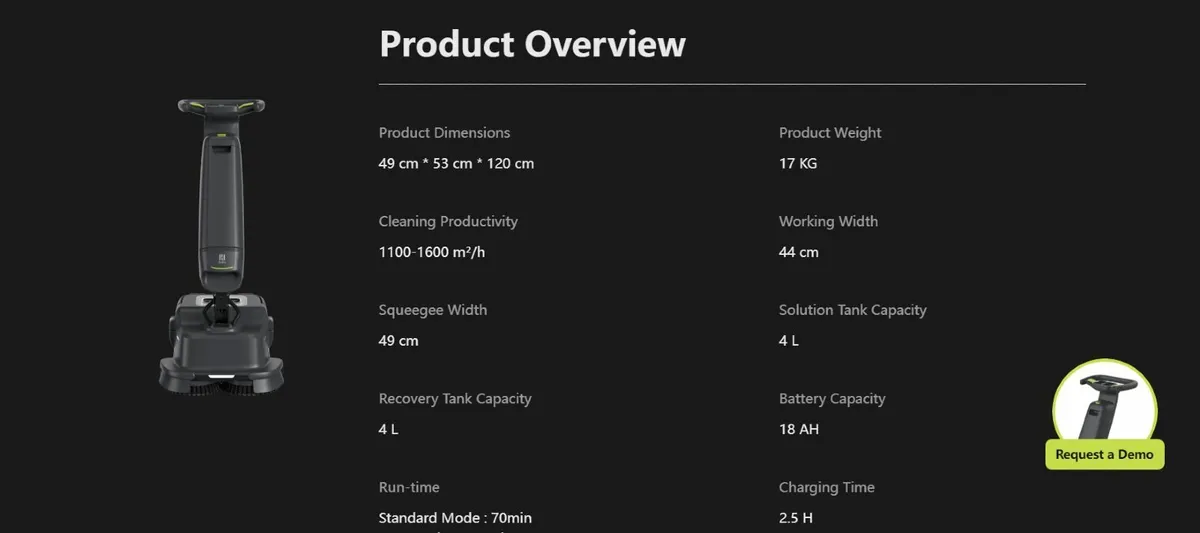The image size is (1200, 533).
Task: Click the Squeegee Width label
Action: click(433, 310)
